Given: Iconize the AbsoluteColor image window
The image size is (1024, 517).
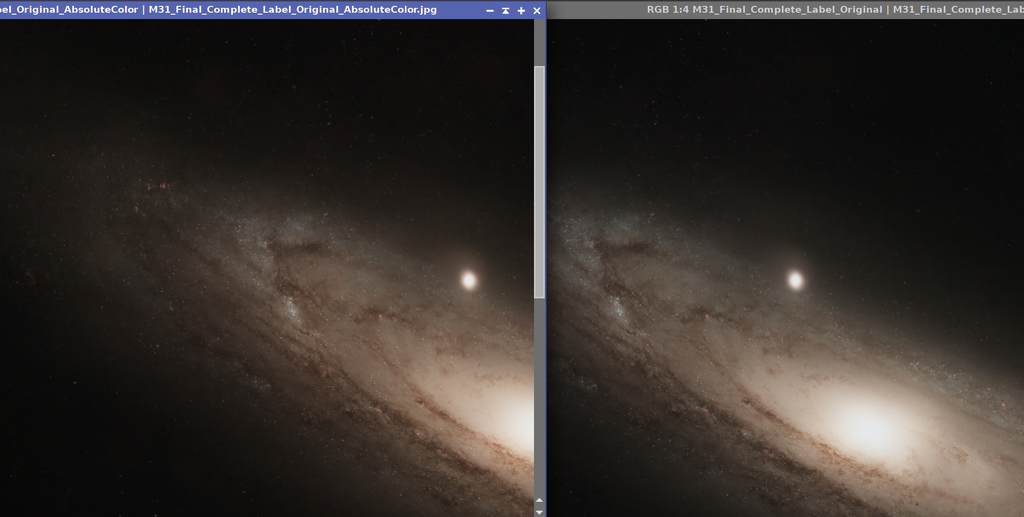Looking at the screenshot, I should pos(490,10).
